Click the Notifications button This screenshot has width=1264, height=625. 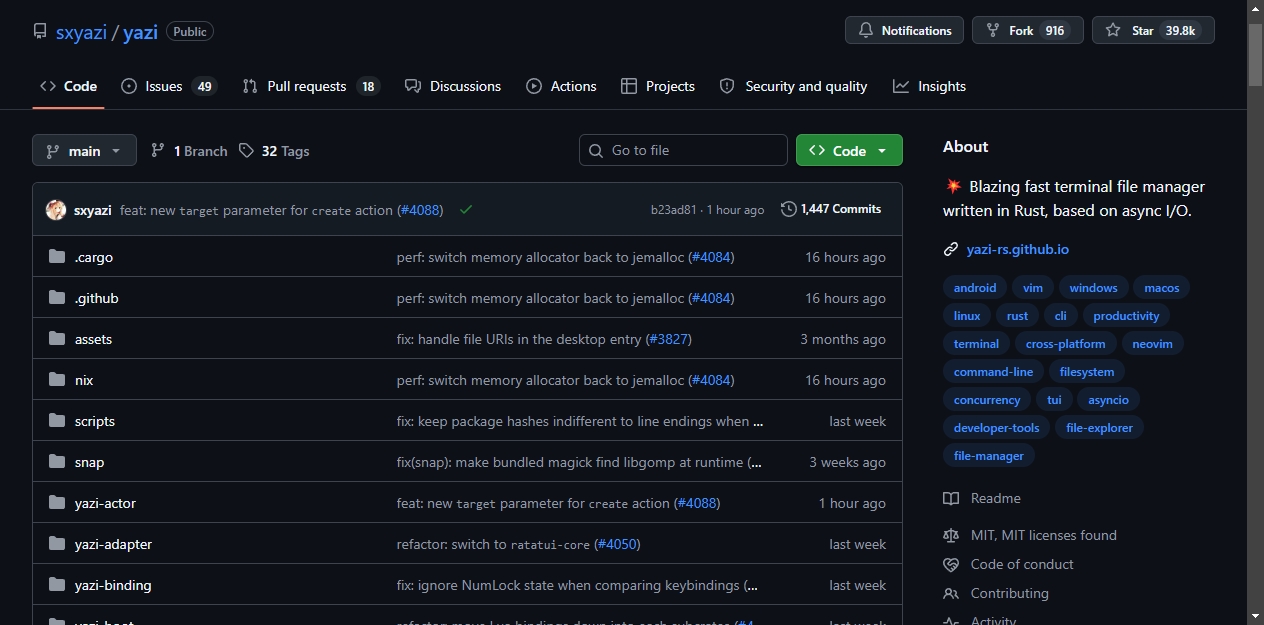[x=904, y=31]
